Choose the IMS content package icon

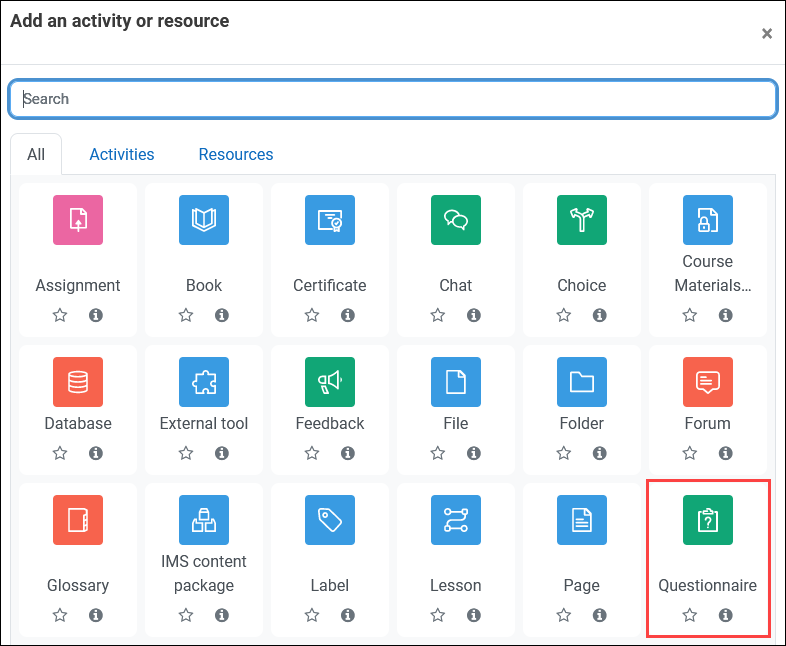(x=204, y=520)
